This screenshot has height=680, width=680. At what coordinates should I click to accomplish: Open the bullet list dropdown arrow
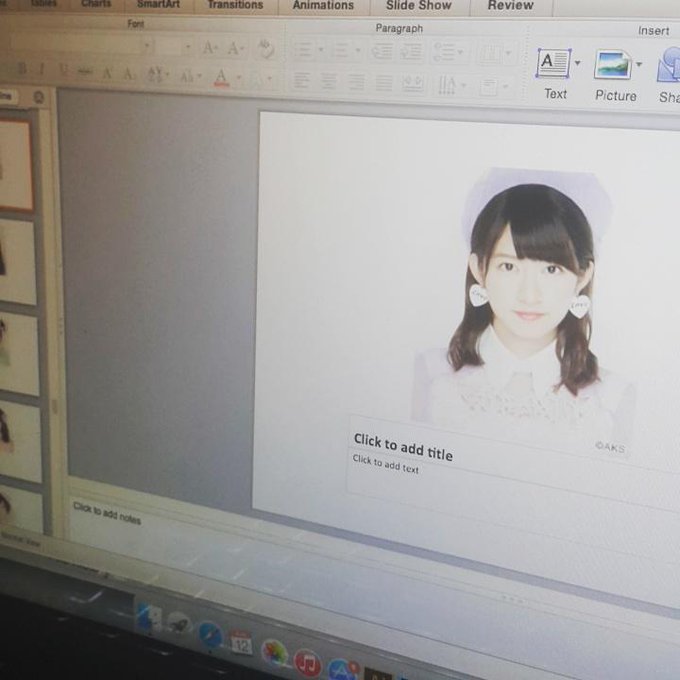[321, 50]
